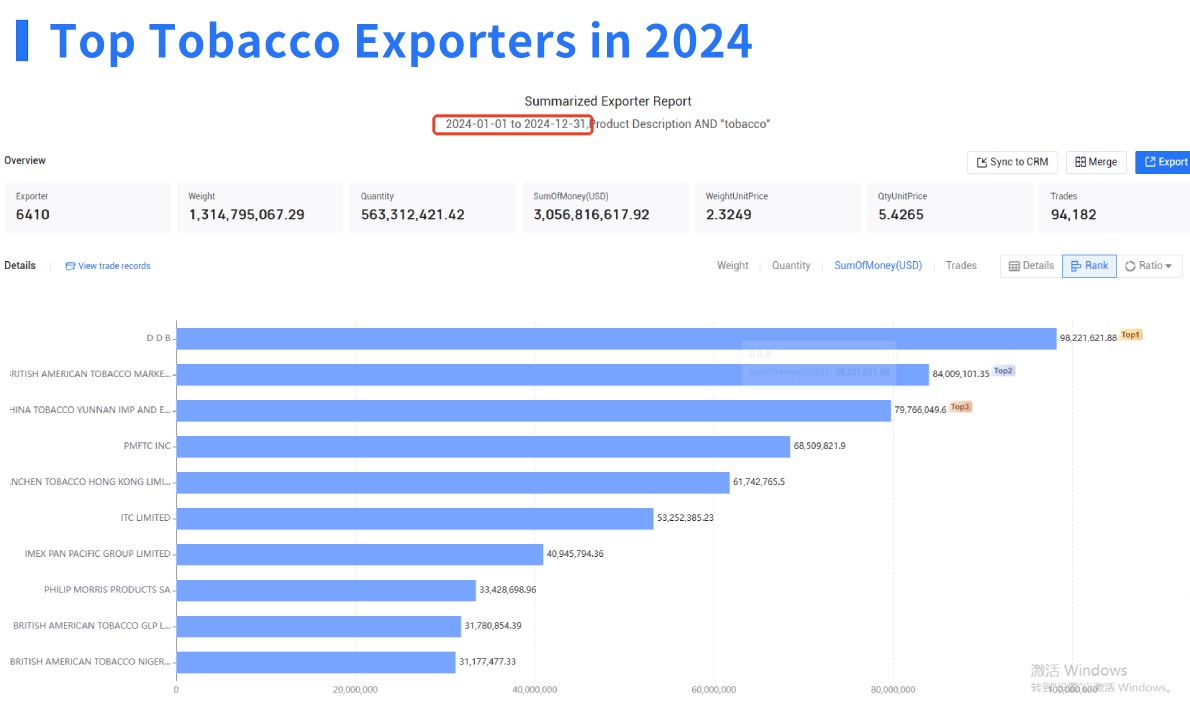1190x702 pixels.
Task: Click the BRITISH AMERICAN TOBACCO GLP label
Action: [92, 626]
